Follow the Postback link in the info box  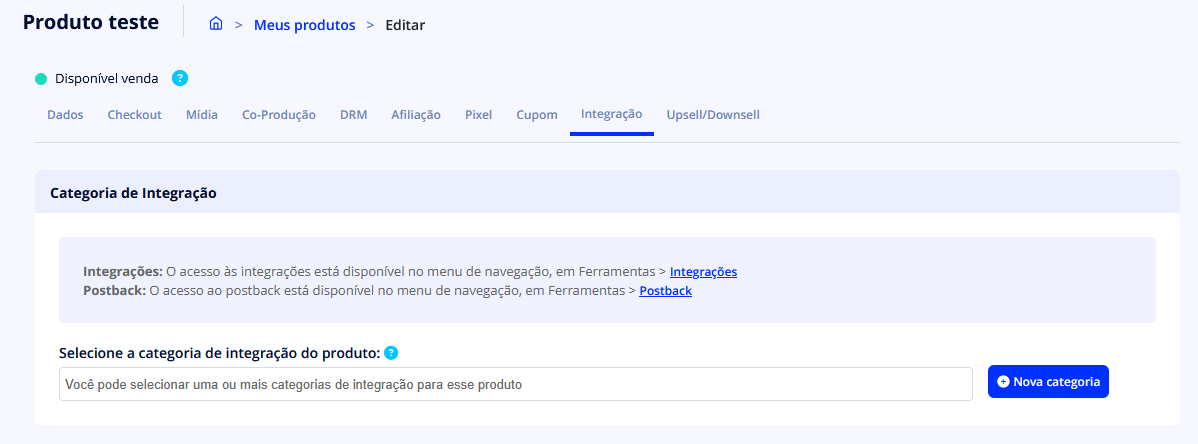(x=665, y=291)
